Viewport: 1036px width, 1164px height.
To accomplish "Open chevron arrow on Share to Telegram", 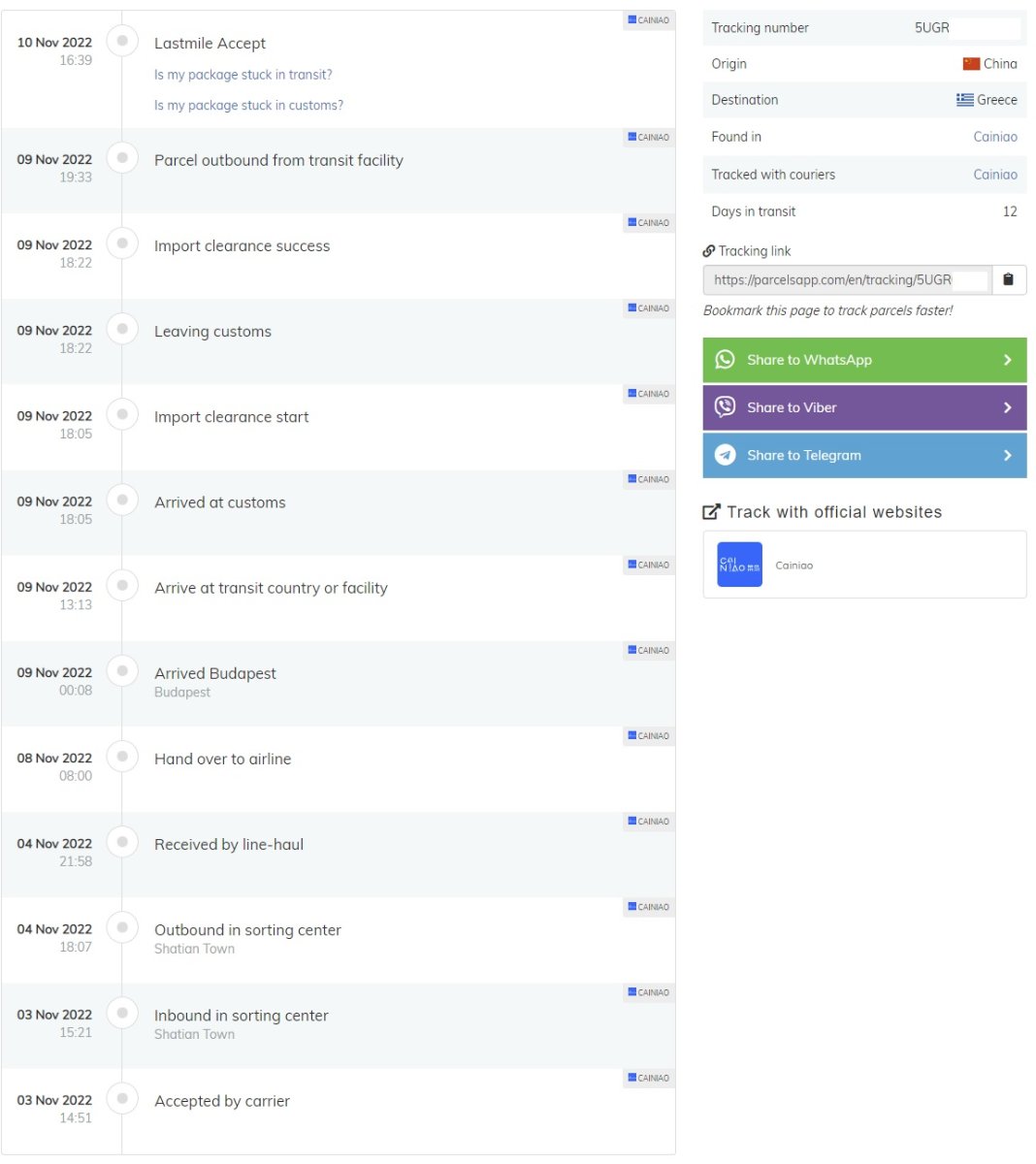I will pos(1007,455).
